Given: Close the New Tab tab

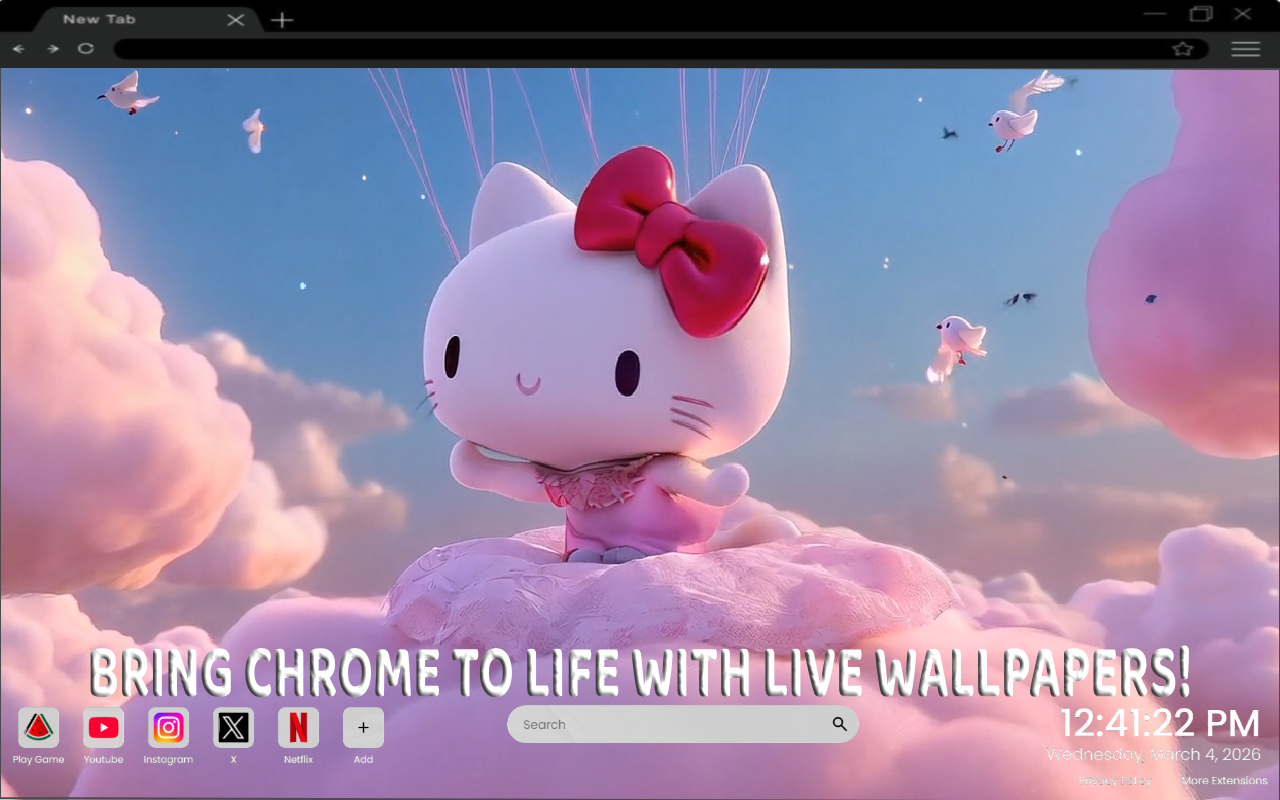Looking at the screenshot, I should [x=235, y=19].
